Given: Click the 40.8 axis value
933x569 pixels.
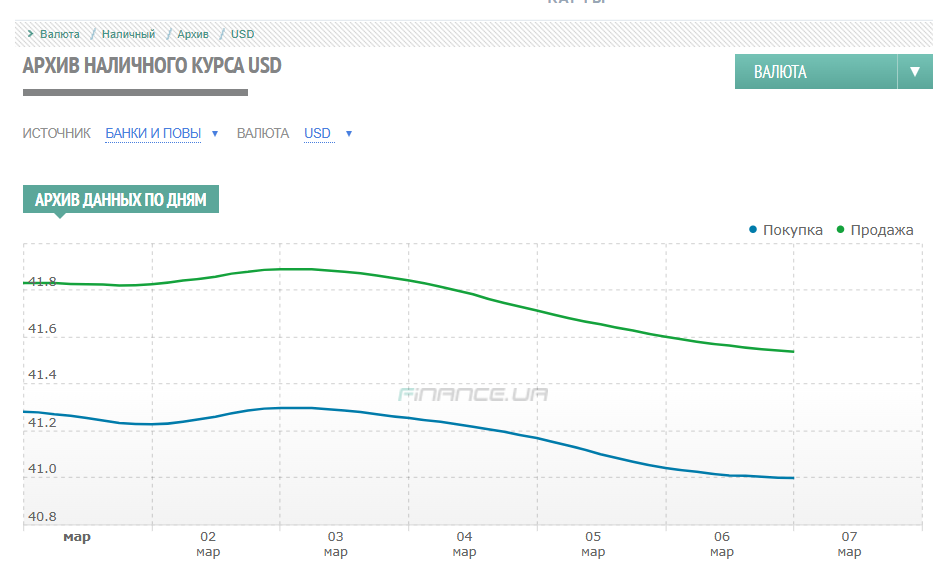Looking at the screenshot, I should [x=42, y=517].
